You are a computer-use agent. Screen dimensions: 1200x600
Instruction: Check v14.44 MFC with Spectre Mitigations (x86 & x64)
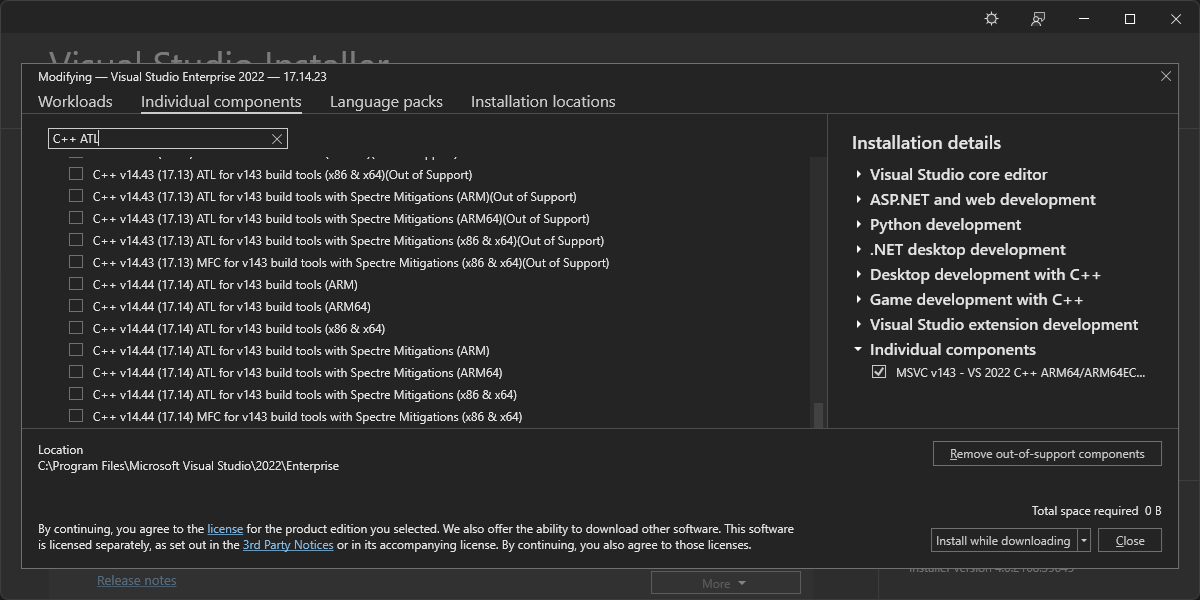tap(76, 417)
